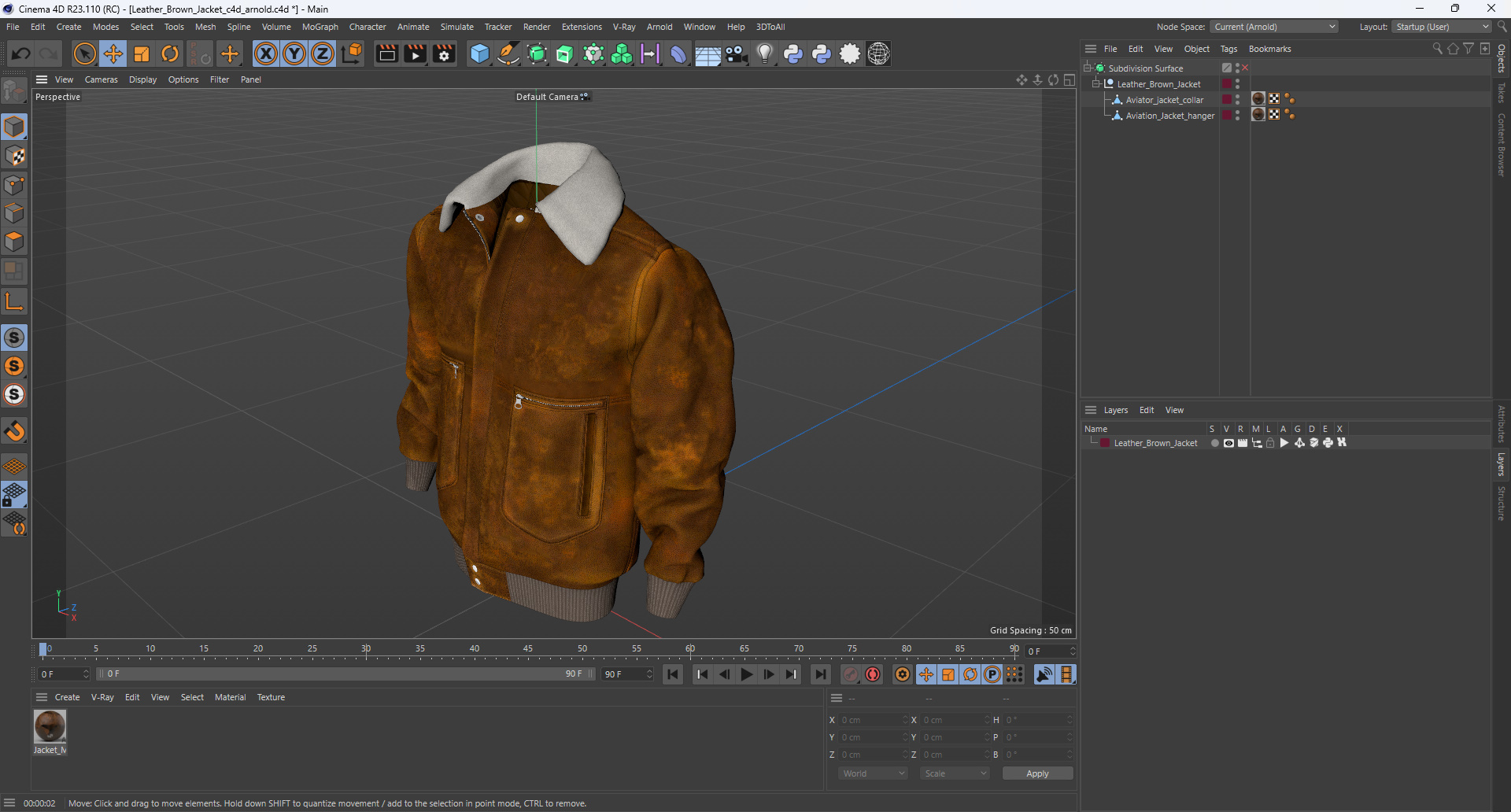Open Edit Render Settings

tap(444, 54)
